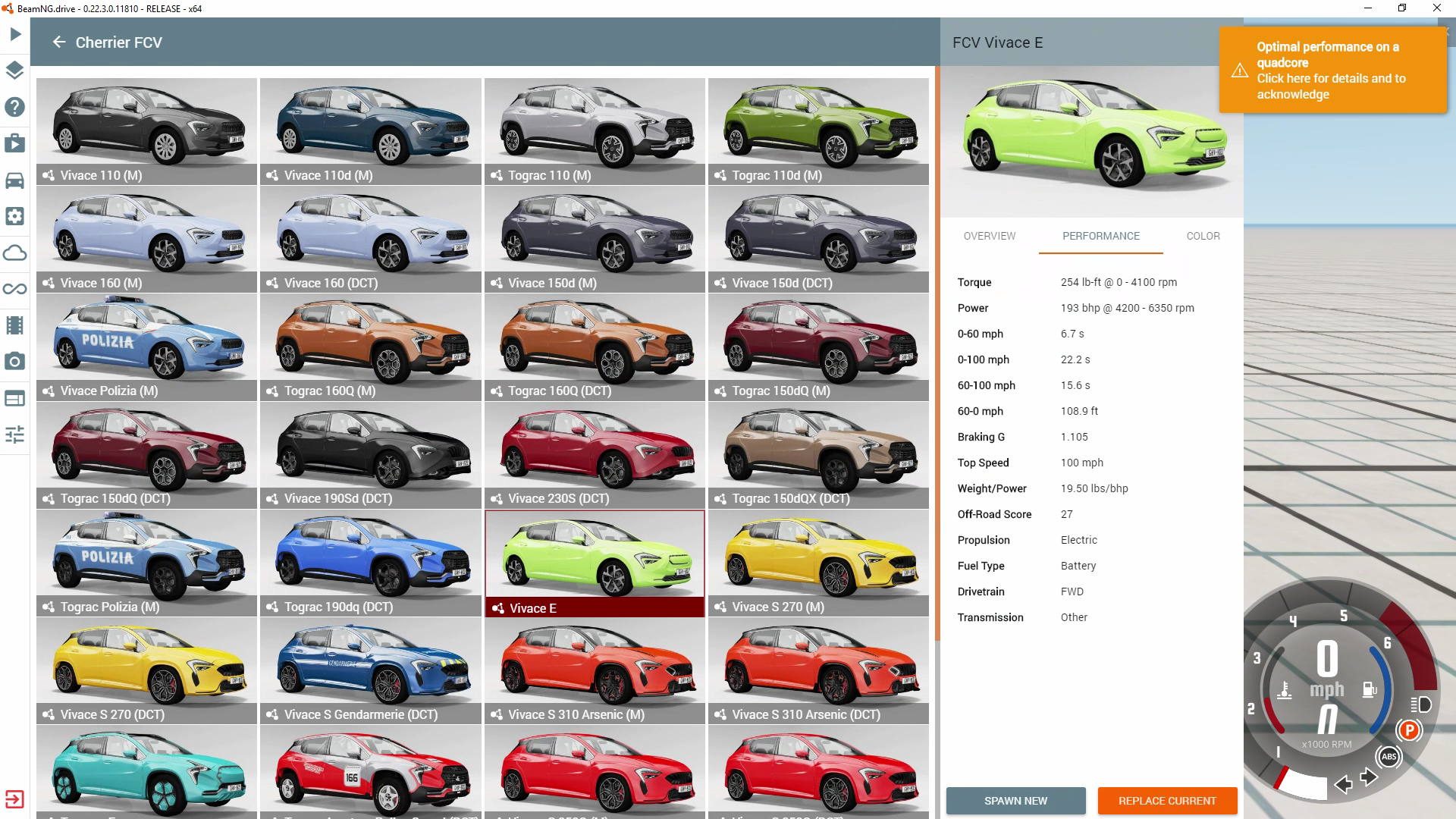
Task: Pick the Tograc 150dQX (DCT) tan car
Action: (x=818, y=455)
